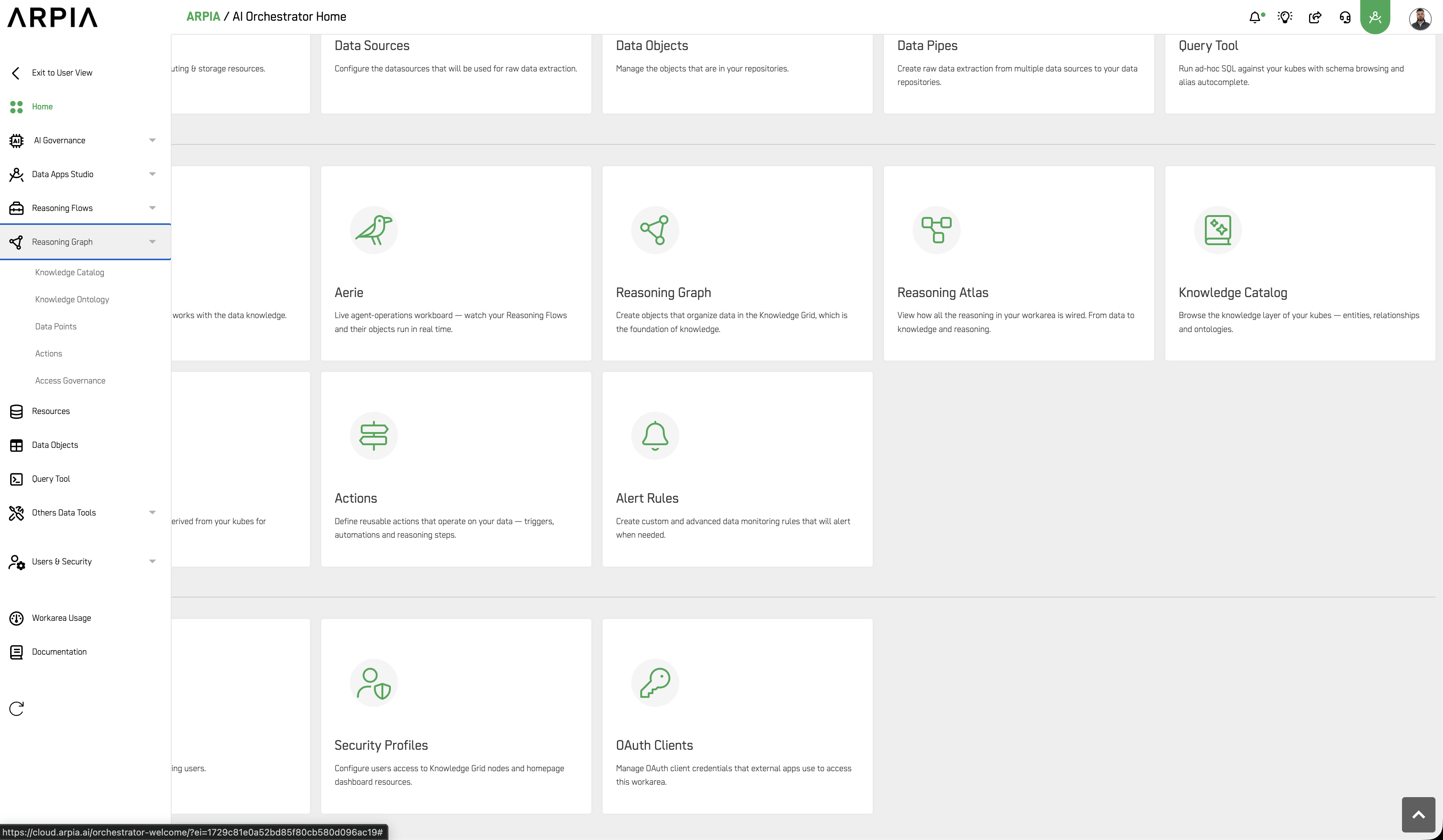Open the support headset icon
1443x840 pixels.
pyautogui.click(x=1345, y=17)
